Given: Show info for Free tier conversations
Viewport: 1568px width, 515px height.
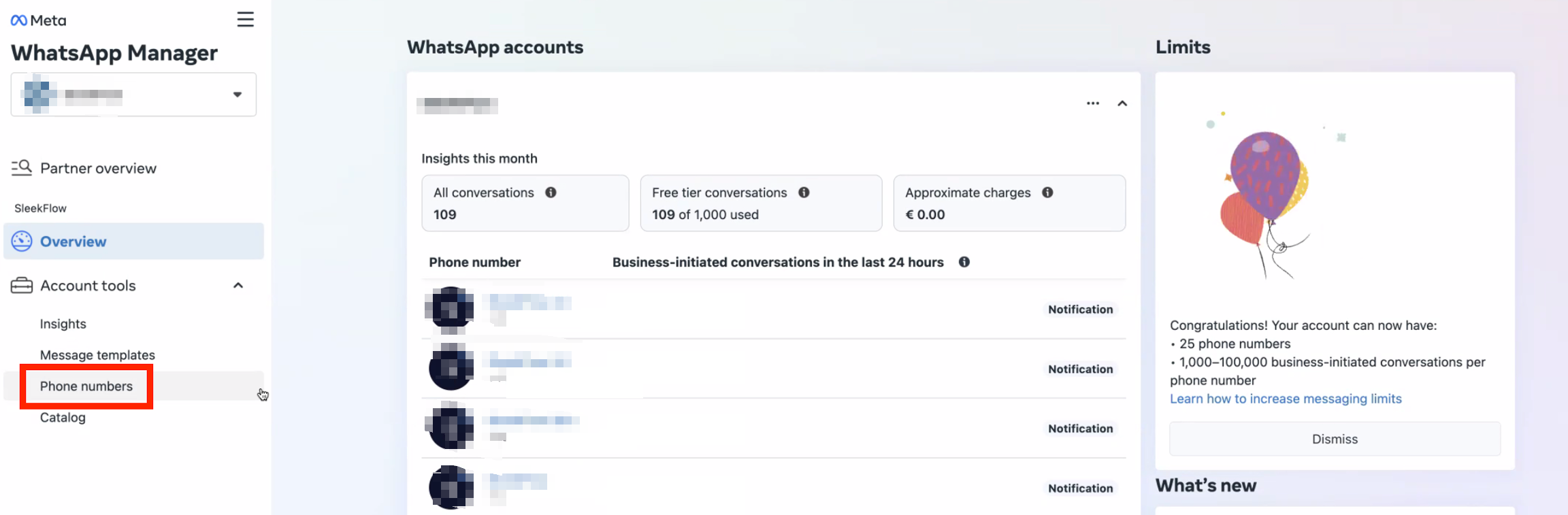Looking at the screenshot, I should (x=804, y=193).
